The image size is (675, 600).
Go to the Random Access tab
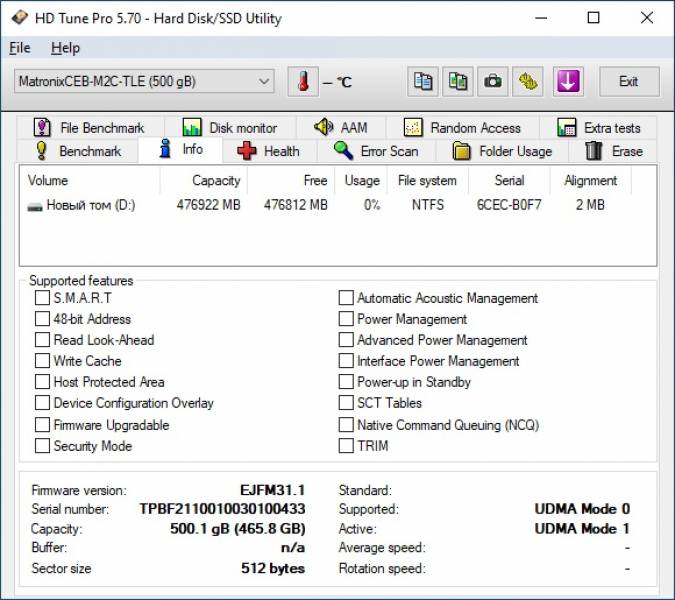click(462, 128)
